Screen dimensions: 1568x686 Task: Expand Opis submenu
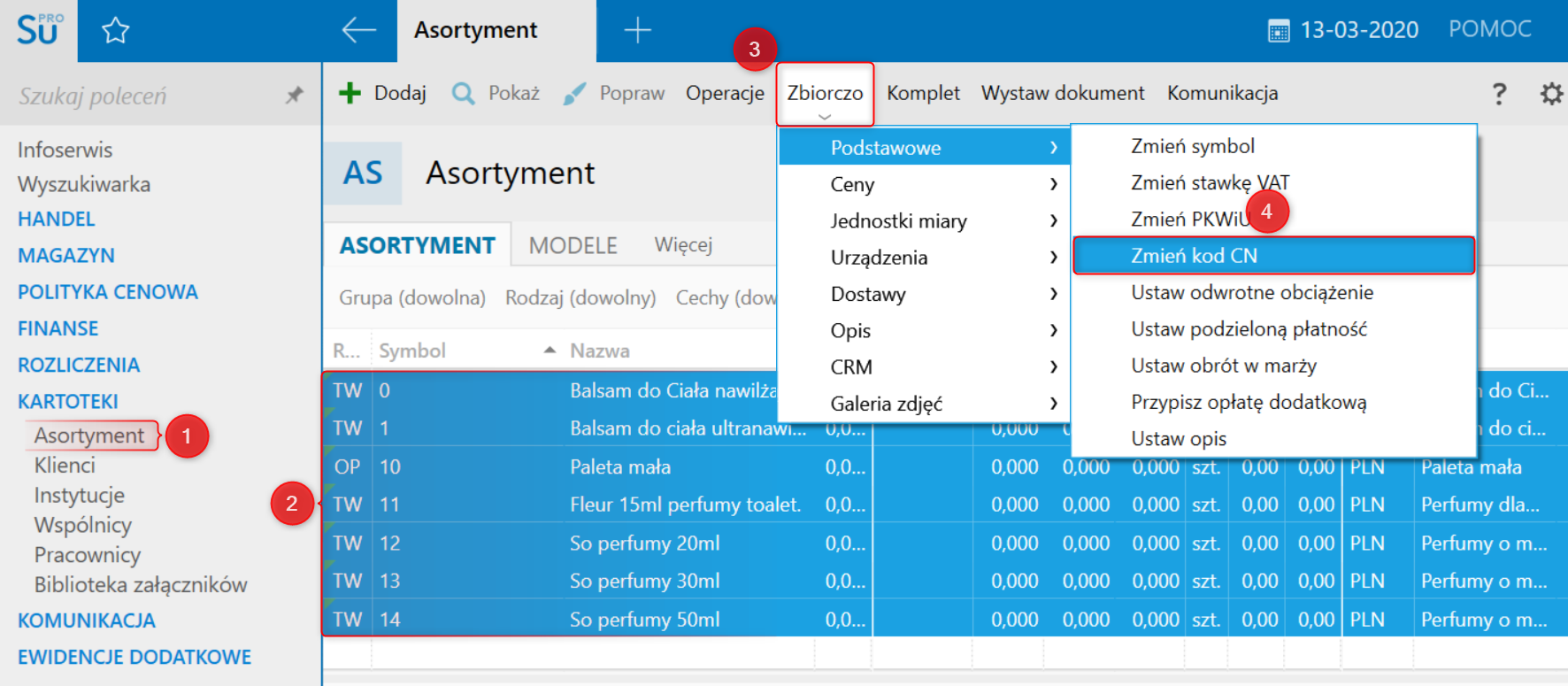924,330
